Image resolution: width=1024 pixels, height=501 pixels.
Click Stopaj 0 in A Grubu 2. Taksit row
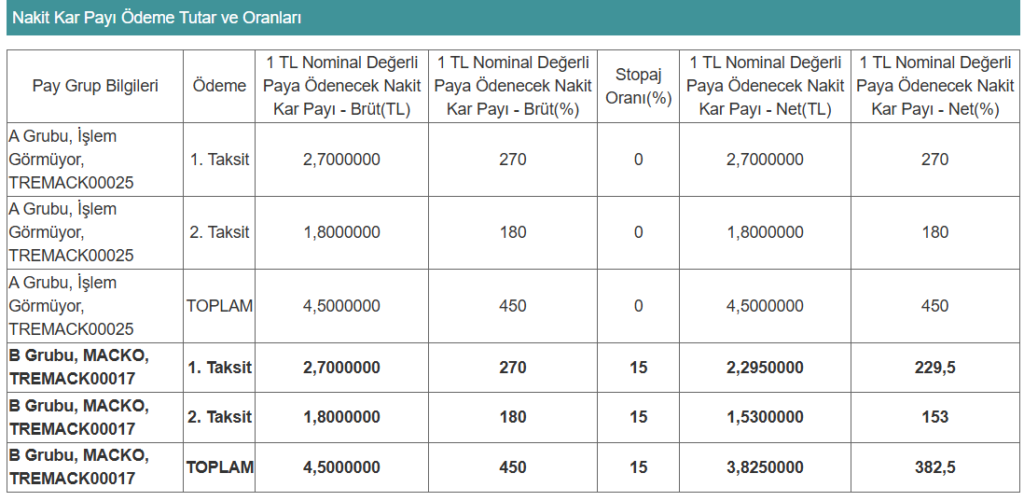[638, 233]
